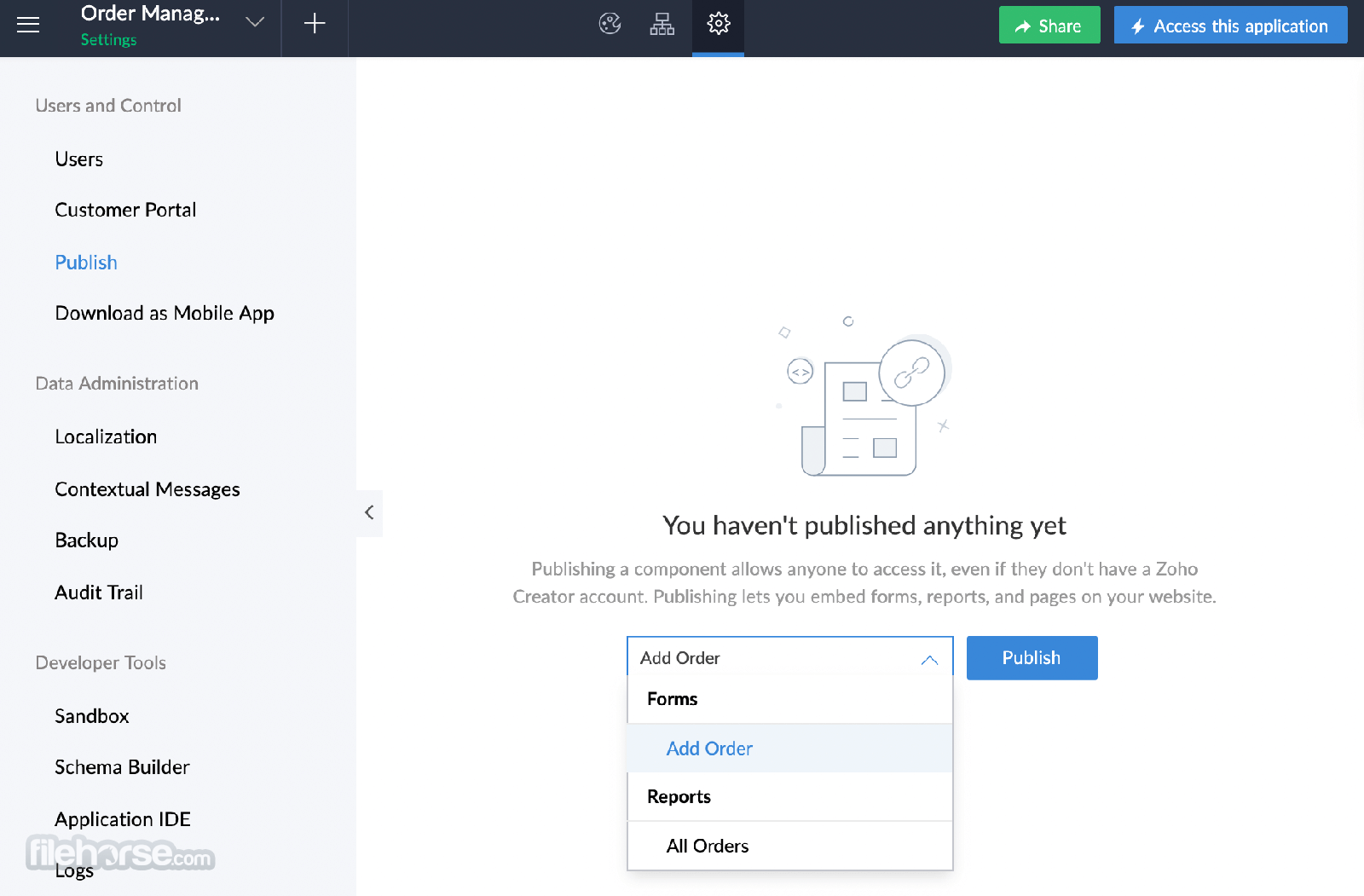Open the workflow hierarchy icon
The width and height of the screenshot is (1364, 896).
pyautogui.click(x=662, y=24)
